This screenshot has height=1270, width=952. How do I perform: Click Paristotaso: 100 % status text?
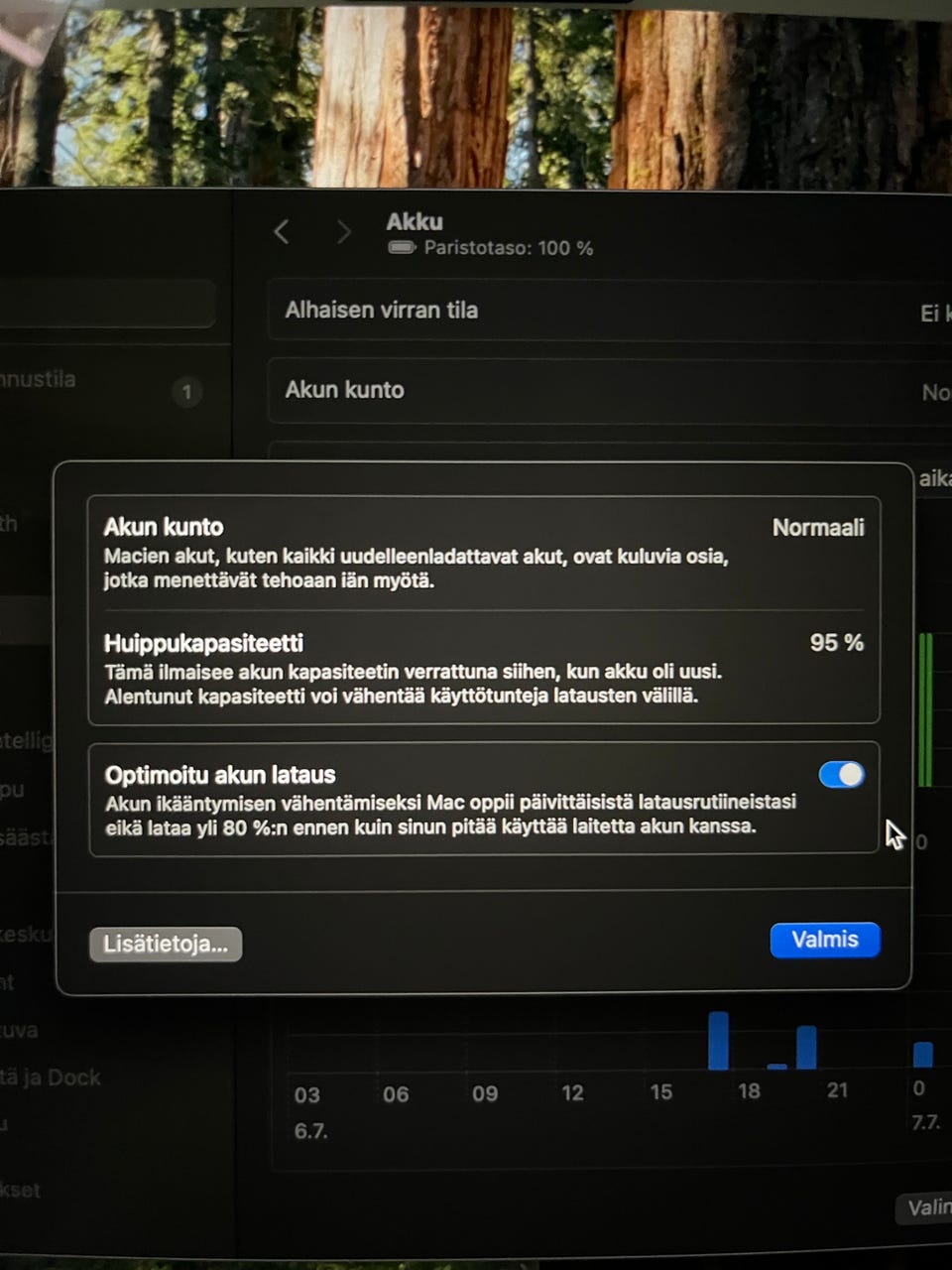click(509, 248)
